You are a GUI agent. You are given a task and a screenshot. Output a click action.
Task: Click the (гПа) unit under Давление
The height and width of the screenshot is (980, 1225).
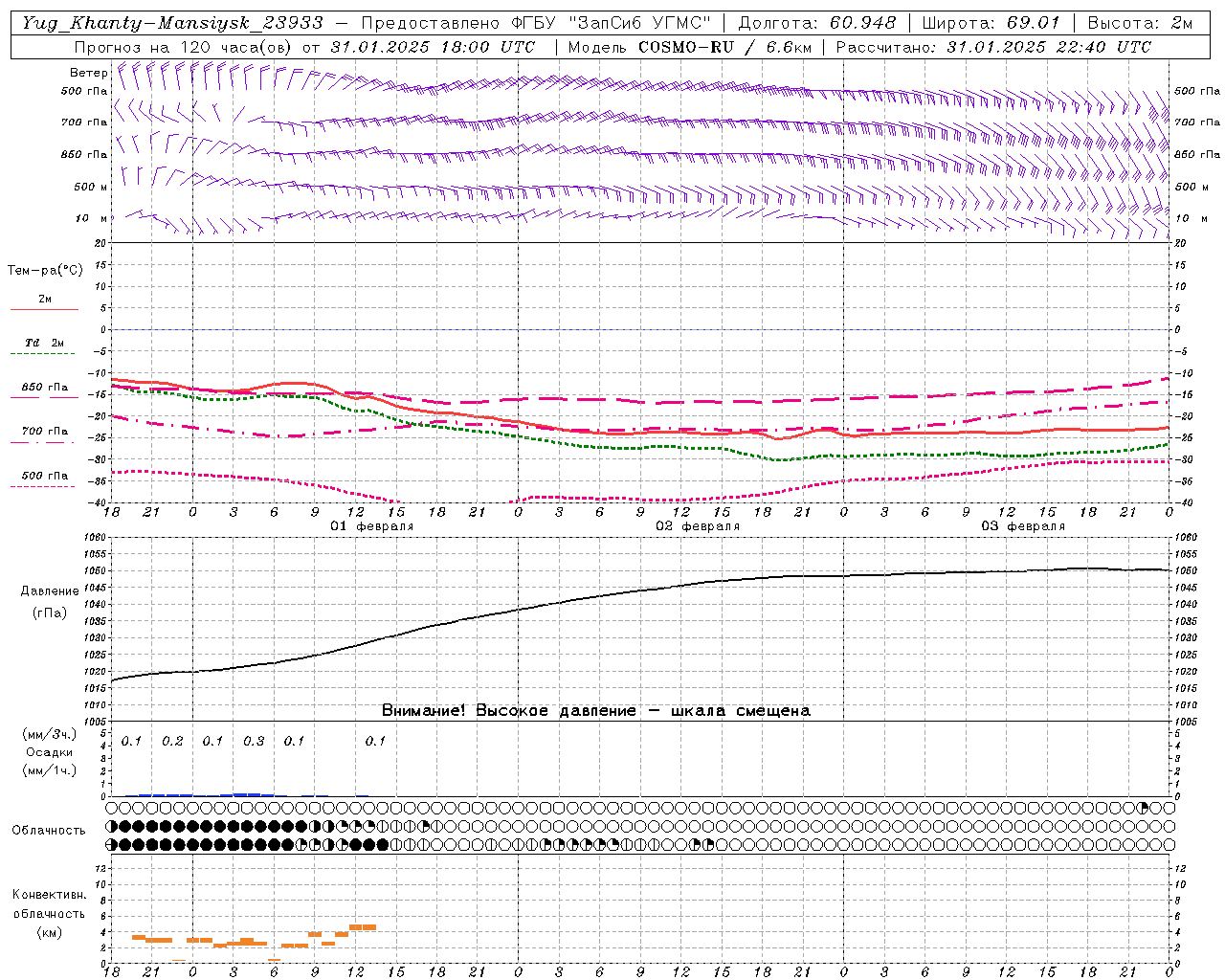[x=50, y=613]
